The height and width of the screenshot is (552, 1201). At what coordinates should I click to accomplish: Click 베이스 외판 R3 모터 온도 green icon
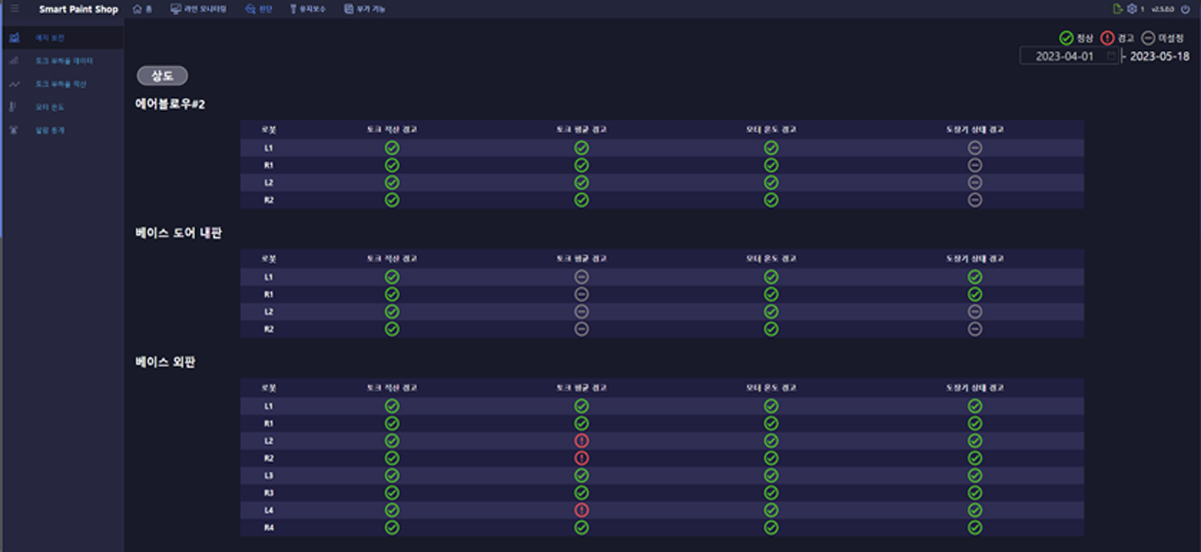pyautogui.click(x=771, y=493)
